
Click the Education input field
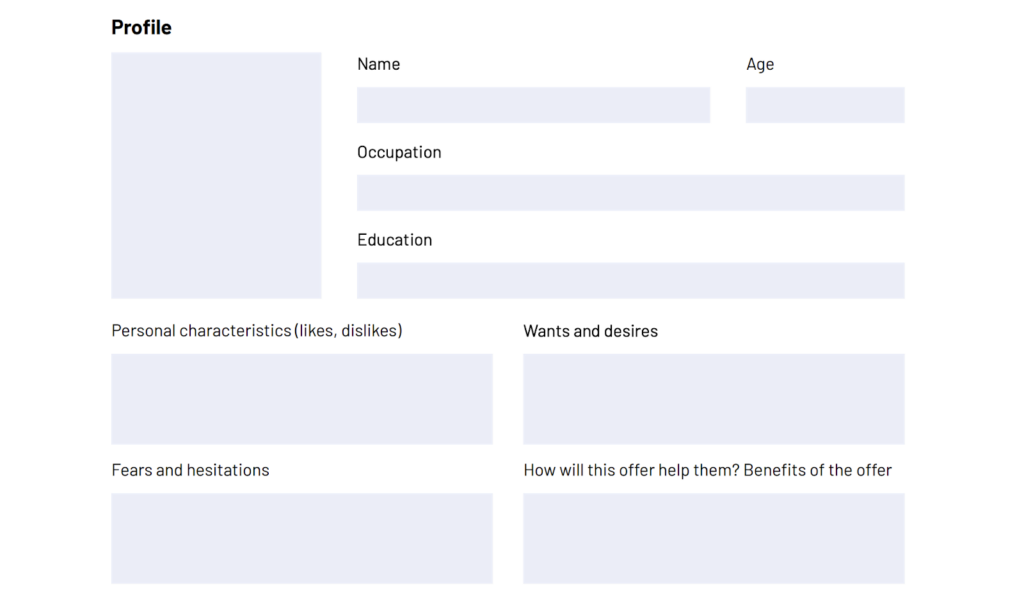coord(630,281)
